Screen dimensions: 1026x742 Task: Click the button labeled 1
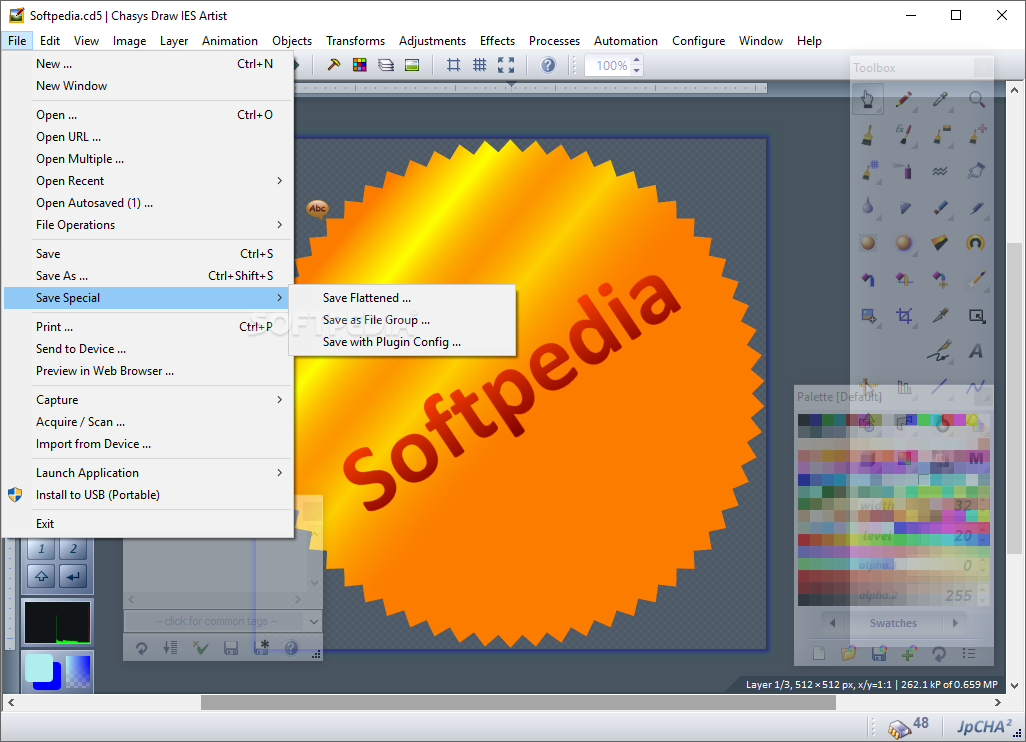click(x=41, y=548)
